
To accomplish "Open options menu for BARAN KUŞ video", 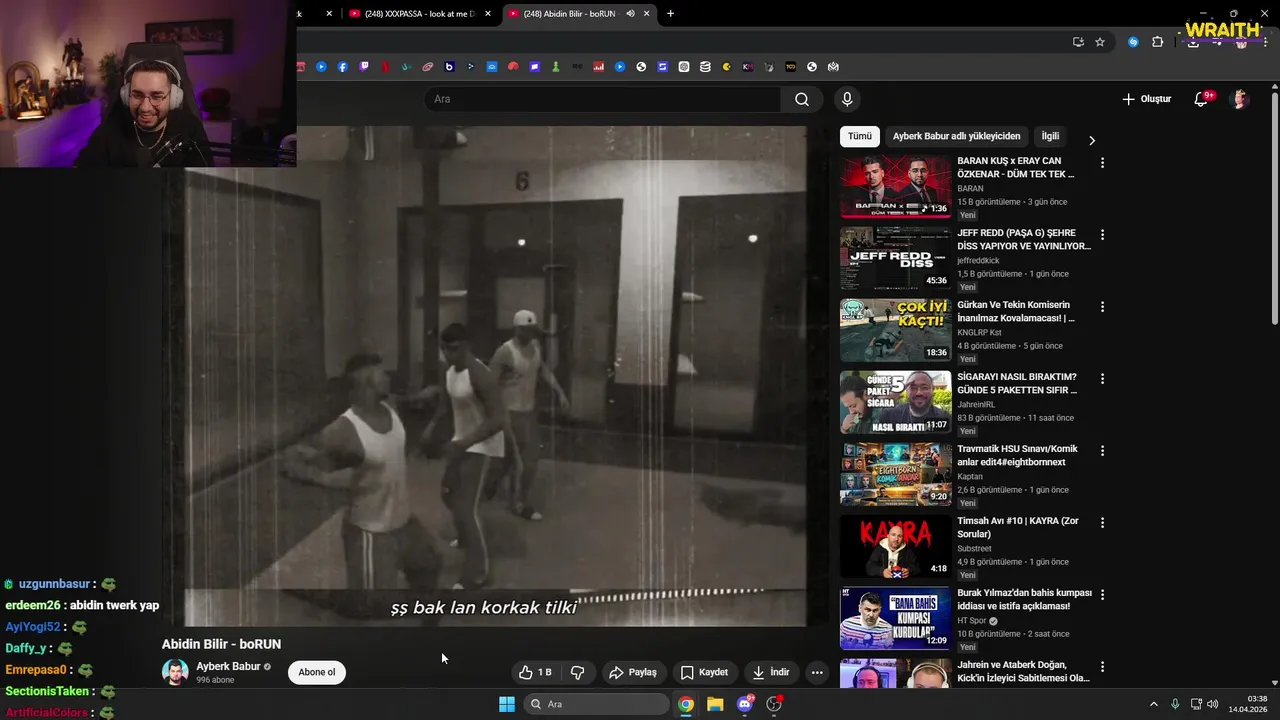I will [1102, 163].
